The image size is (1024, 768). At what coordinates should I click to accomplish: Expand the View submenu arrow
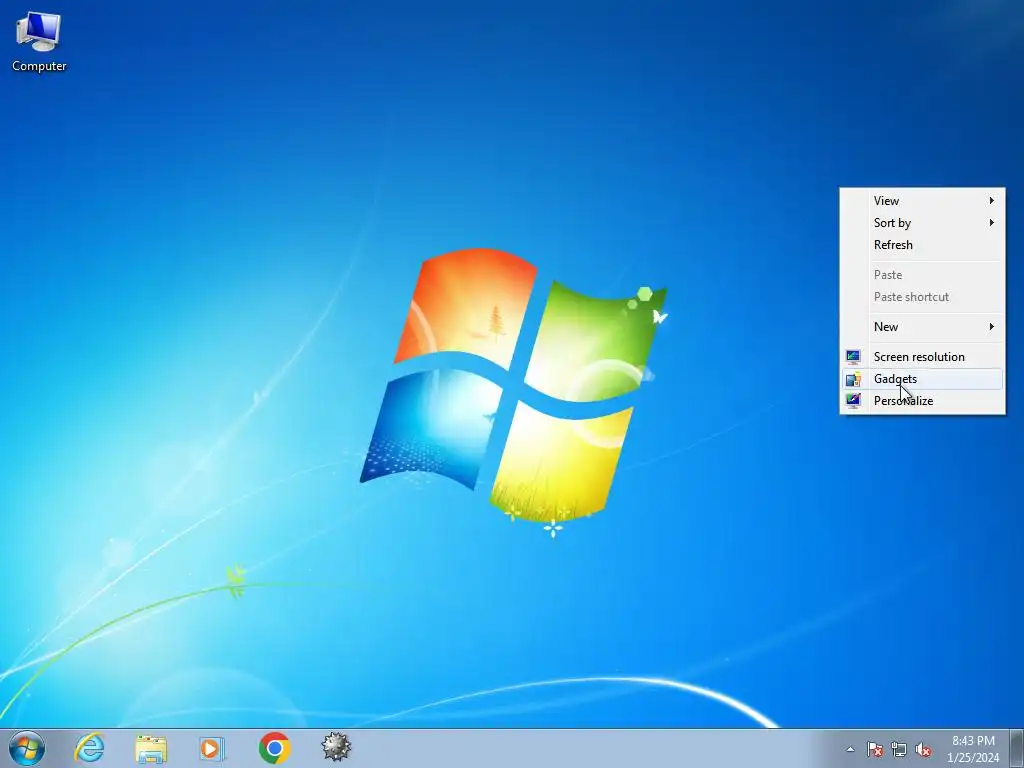coord(991,200)
